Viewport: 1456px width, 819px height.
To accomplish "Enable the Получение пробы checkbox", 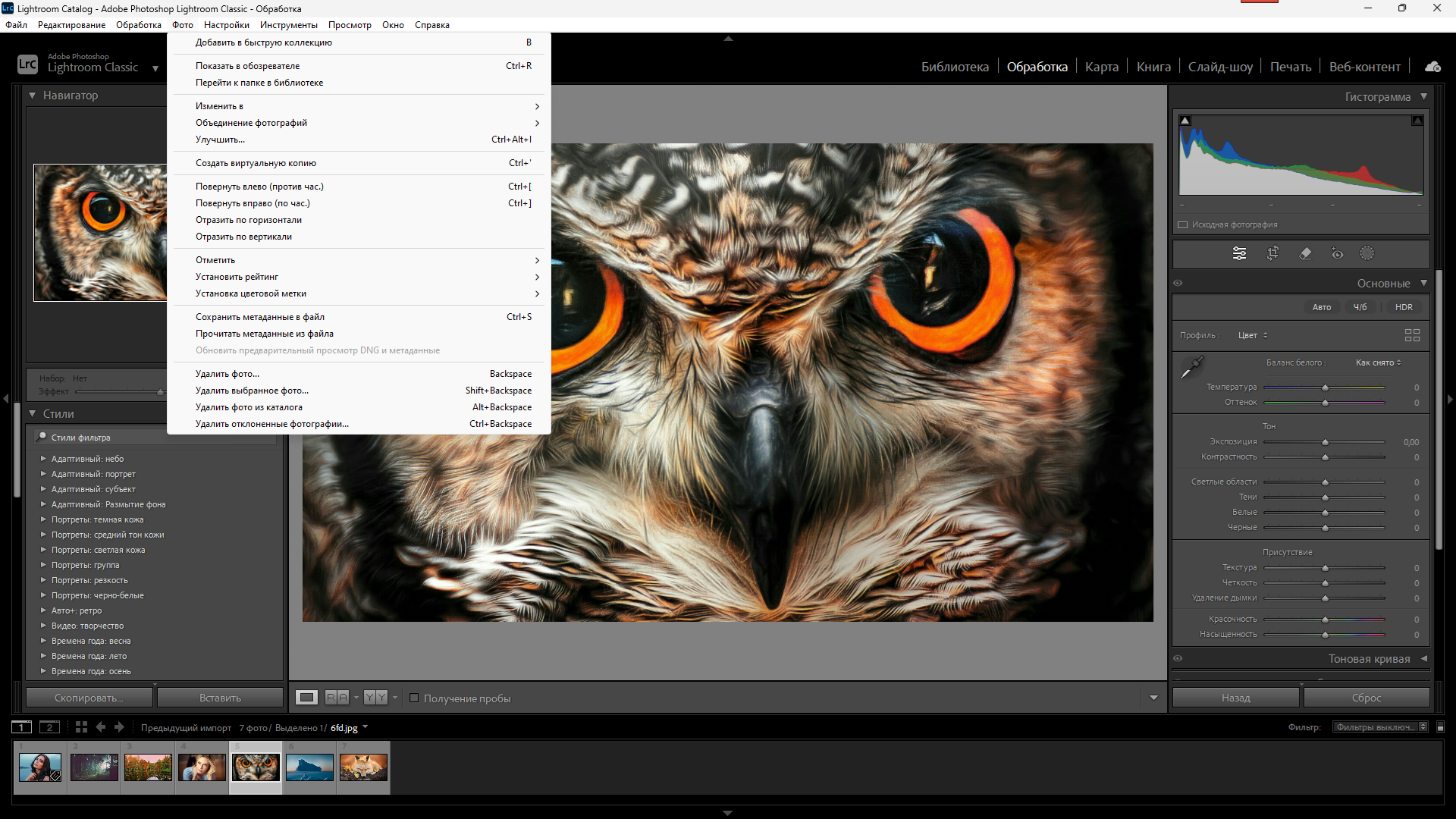I will 414,698.
